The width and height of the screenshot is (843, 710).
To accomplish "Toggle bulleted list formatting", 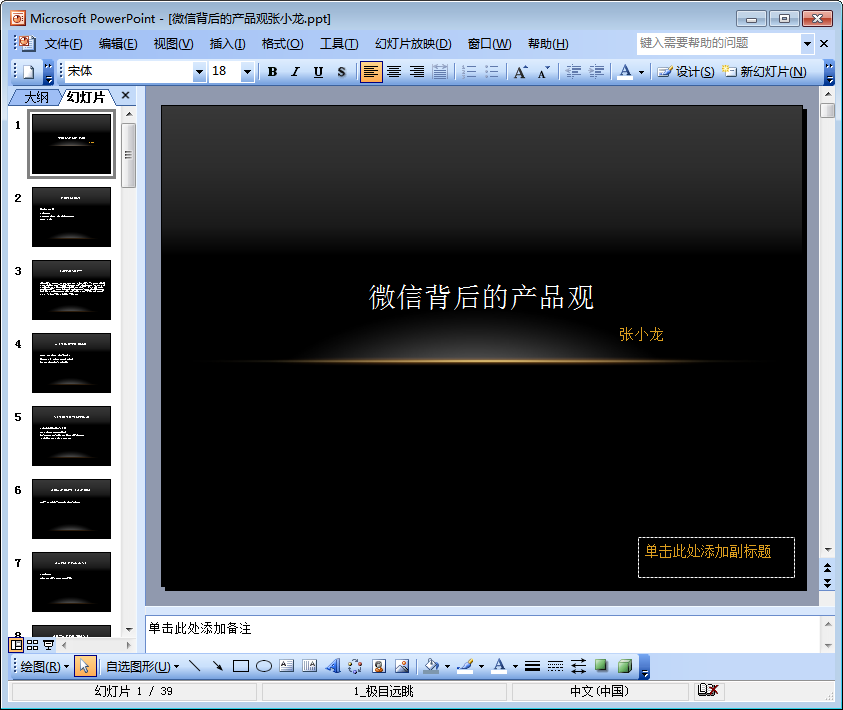I will point(491,71).
